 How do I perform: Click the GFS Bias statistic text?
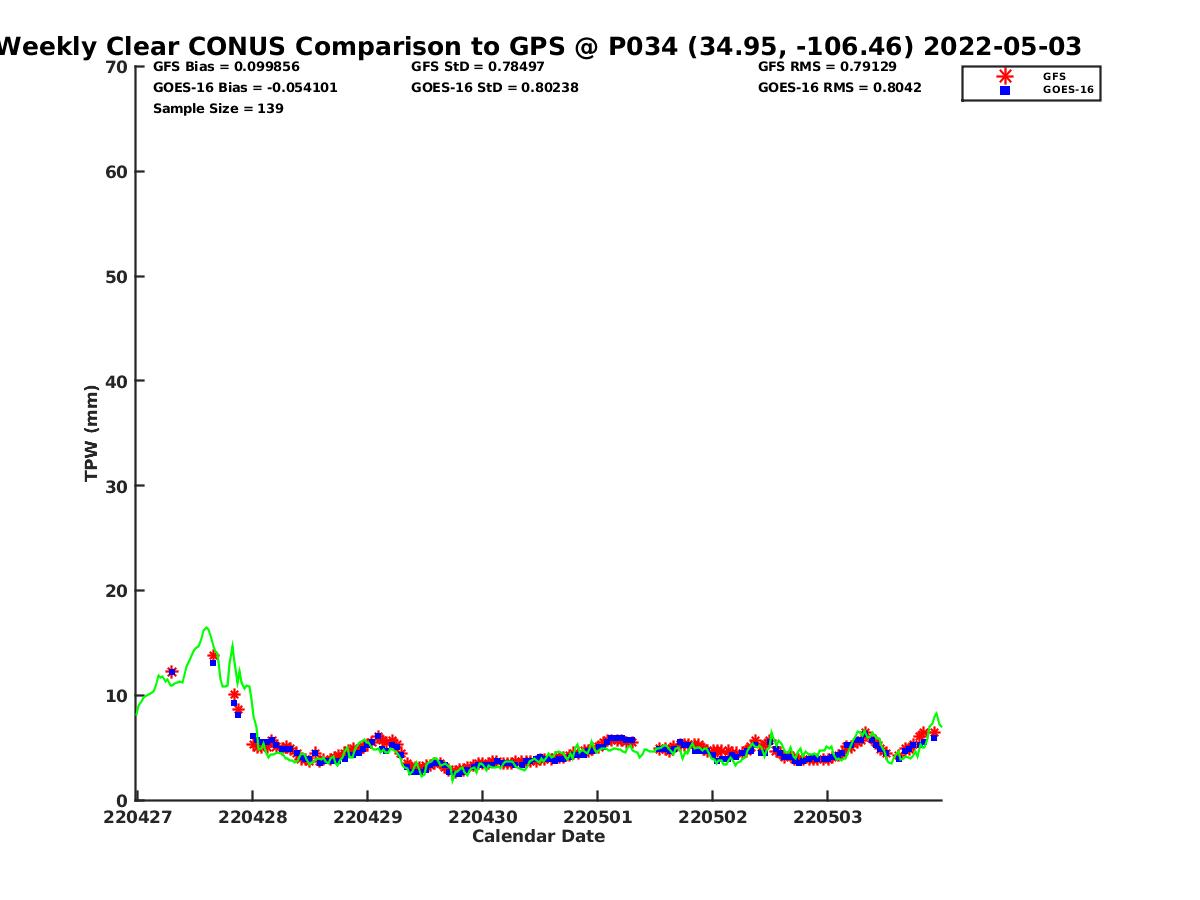pyautogui.click(x=226, y=67)
